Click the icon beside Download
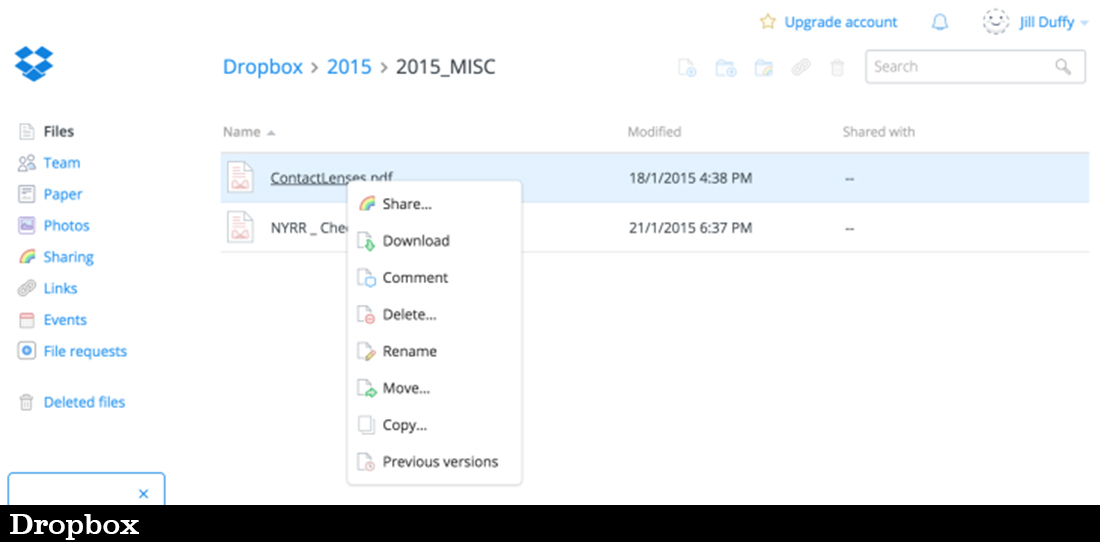This screenshot has height=542, width=1100. [x=367, y=241]
